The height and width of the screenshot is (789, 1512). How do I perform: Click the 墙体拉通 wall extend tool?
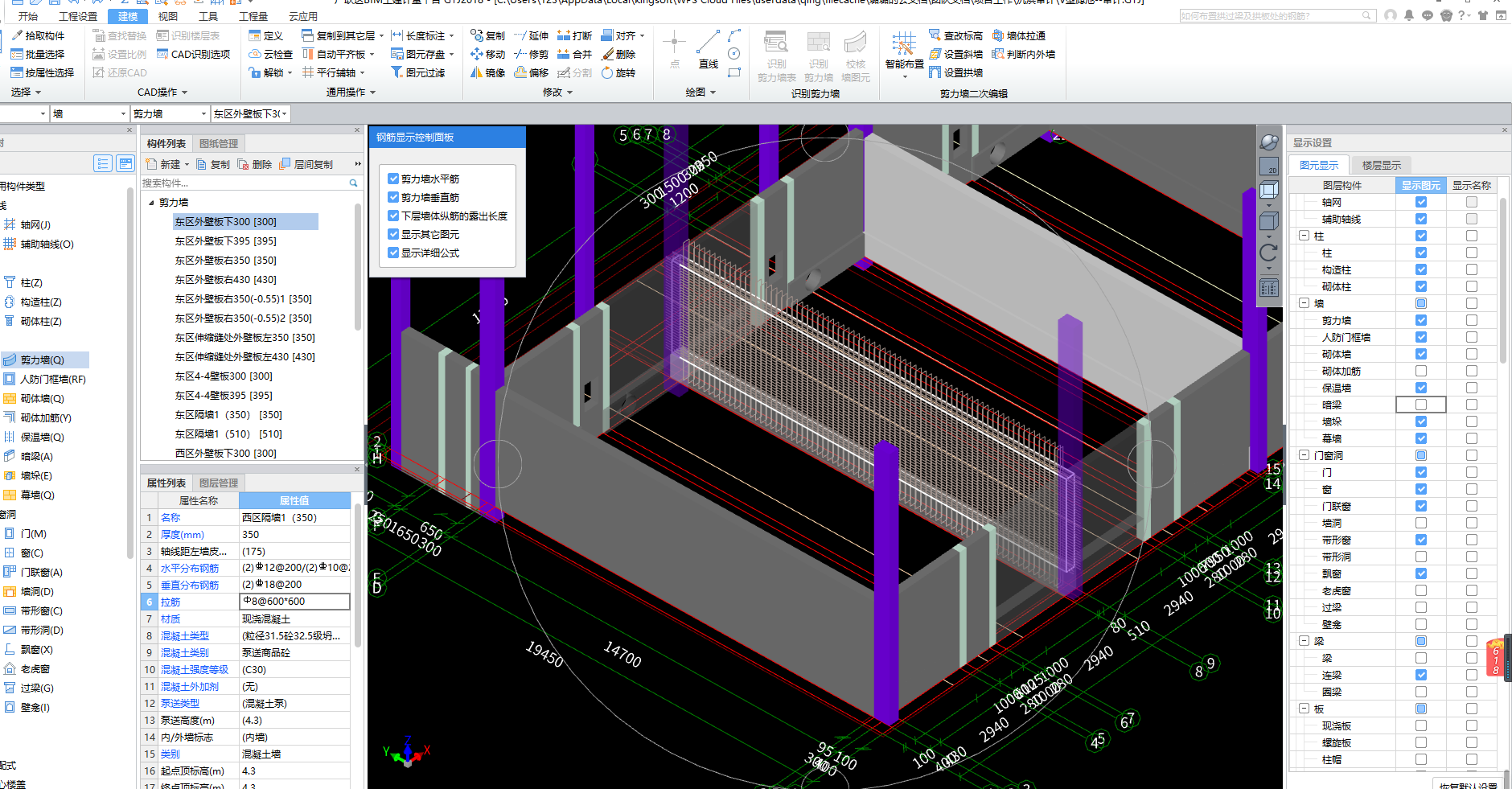point(1019,35)
